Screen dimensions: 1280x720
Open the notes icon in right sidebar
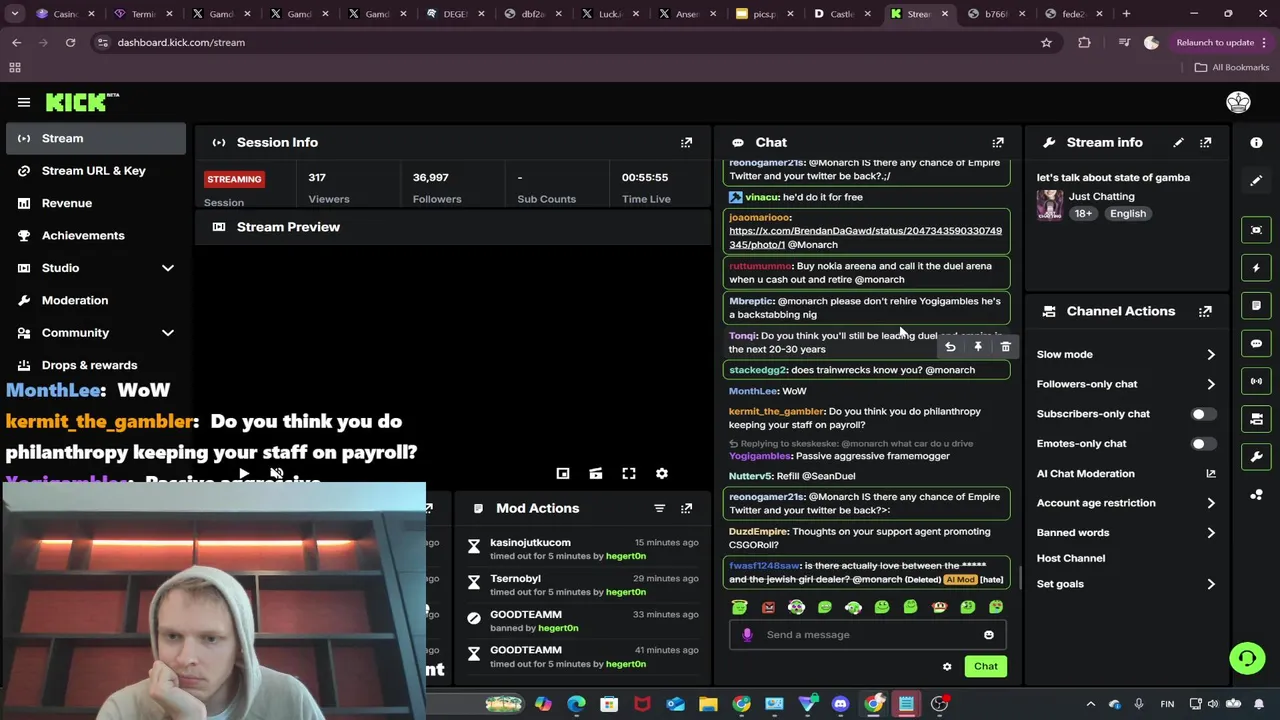tap(1256, 305)
